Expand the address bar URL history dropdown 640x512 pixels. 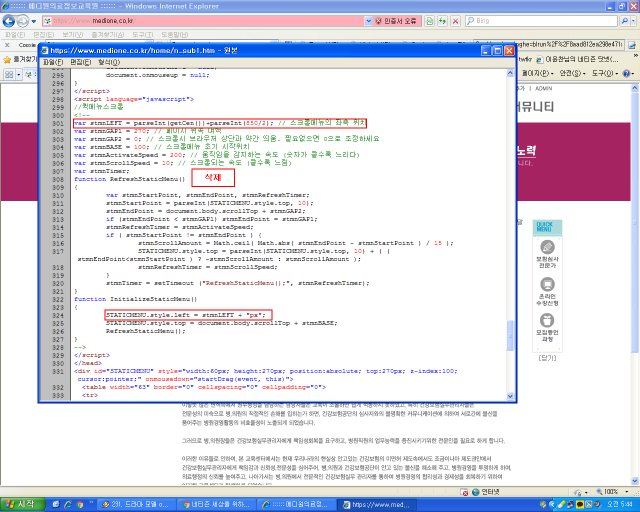click(x=368, y=21)
